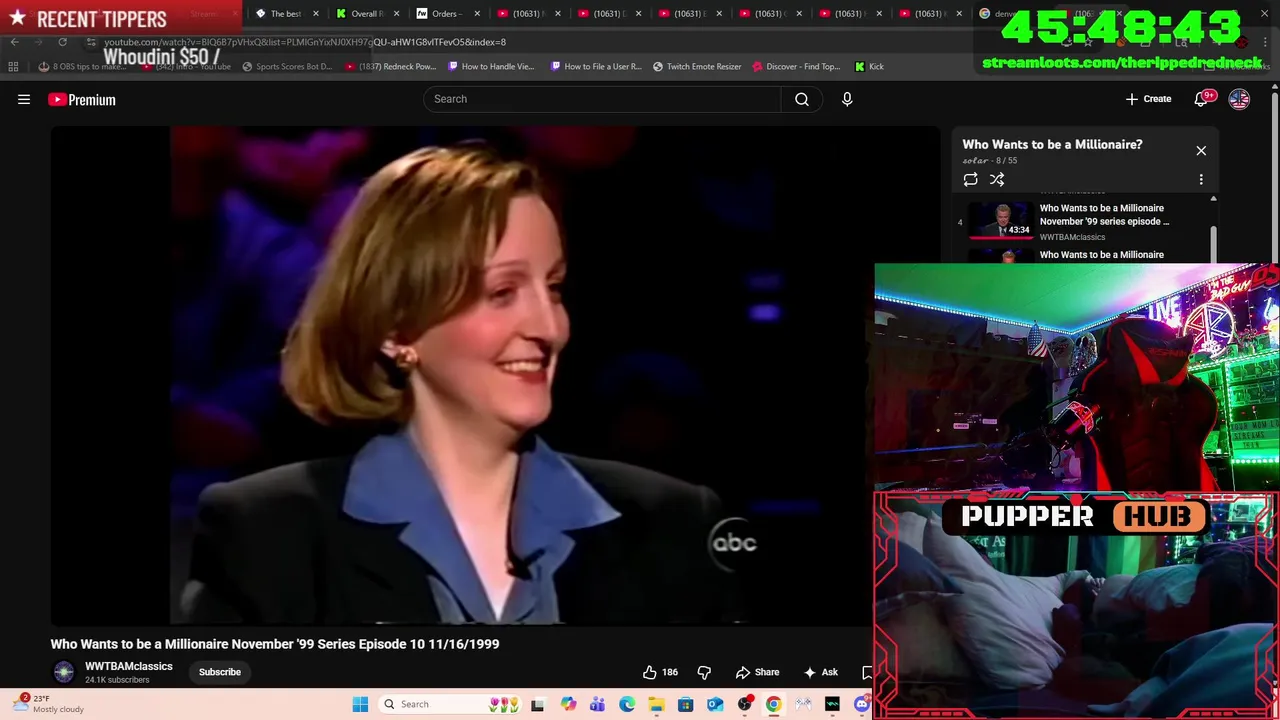Open 'How to File a User R...' bookmark
The image size is (1280, 720).
596,66
